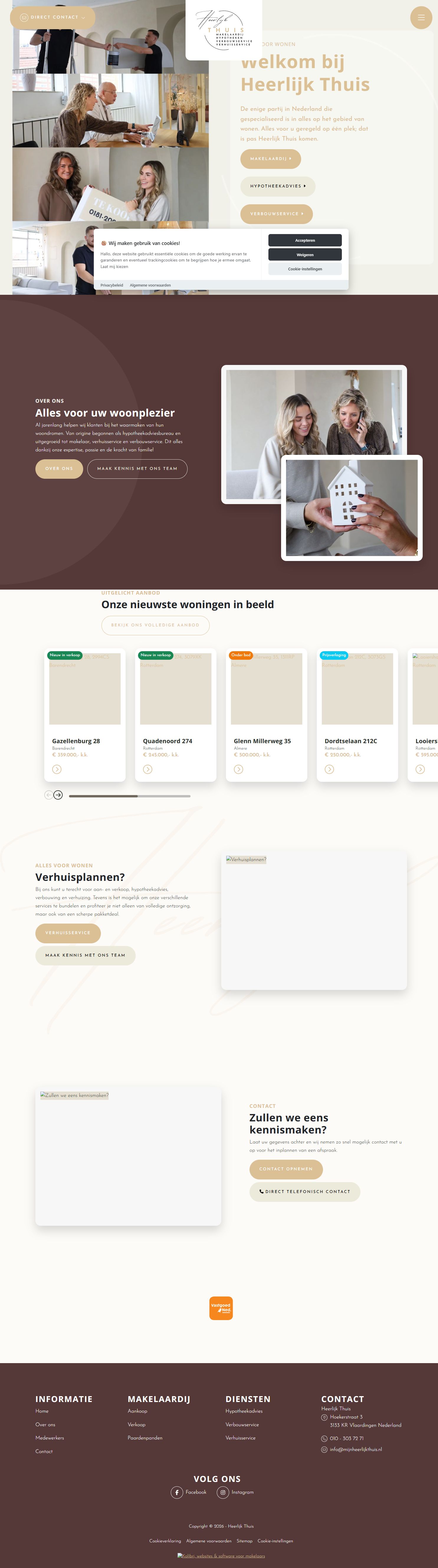Click the listings carousel progress bar
438x1568 pixels.
pyautogui.click(x=130, y=796)
